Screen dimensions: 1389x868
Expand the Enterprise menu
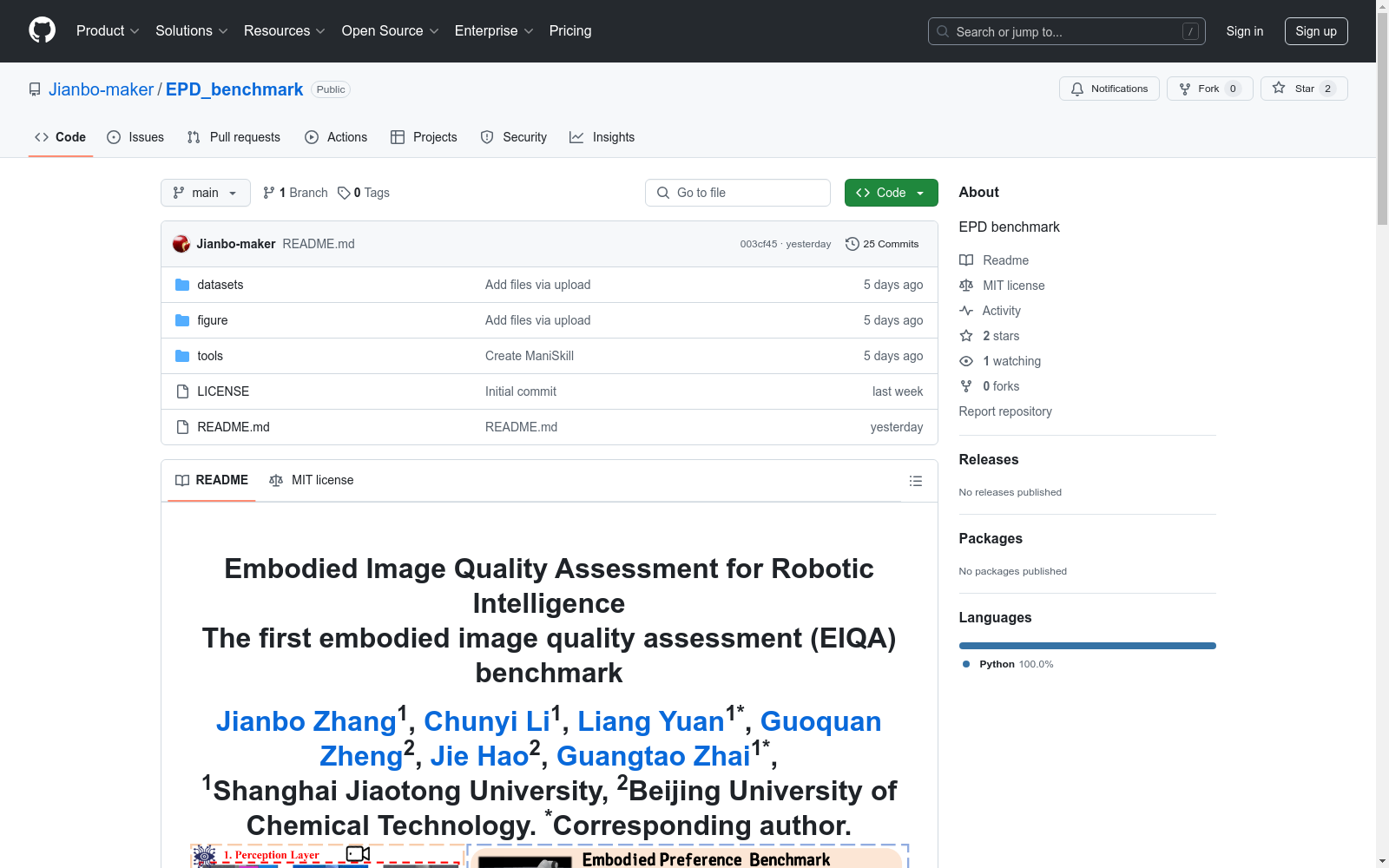[x=494, y=31]
